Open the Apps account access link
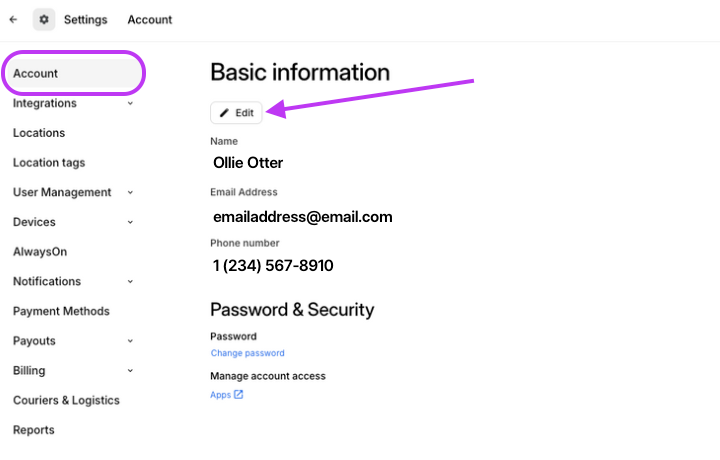This screenshot has height=460, width=720. point(220,395)
